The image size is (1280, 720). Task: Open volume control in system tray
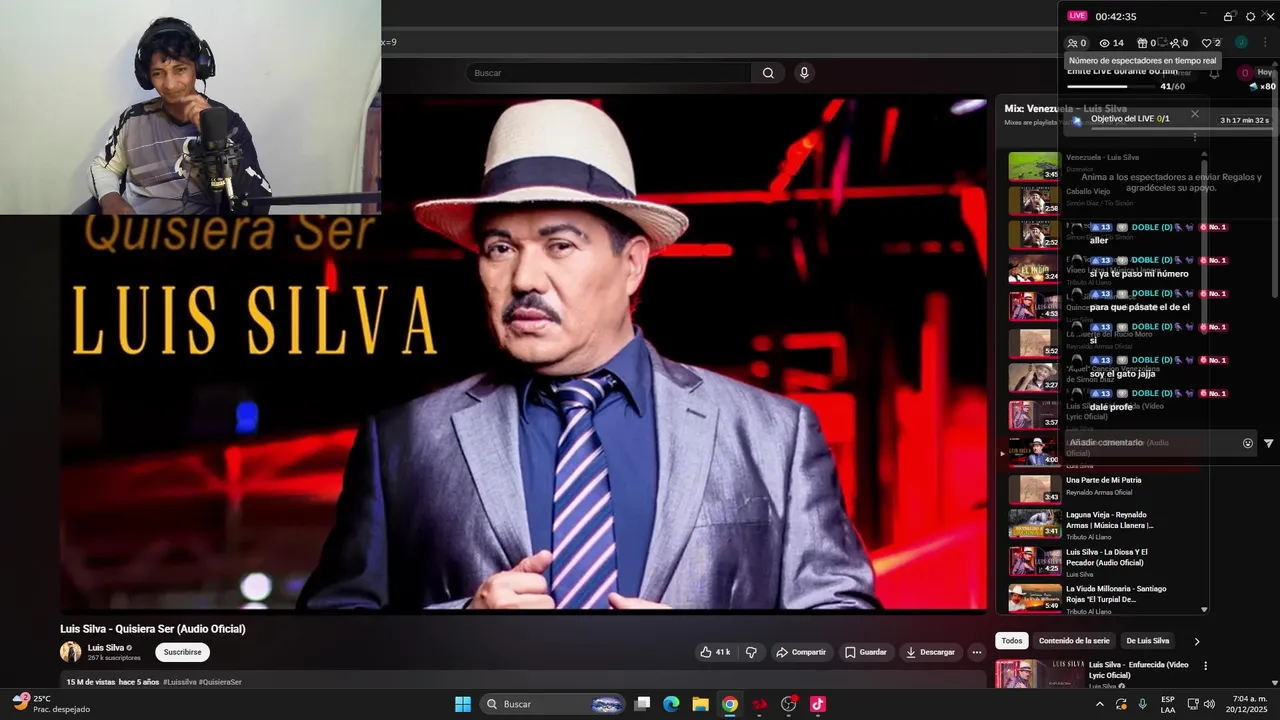coord(1209,704)
